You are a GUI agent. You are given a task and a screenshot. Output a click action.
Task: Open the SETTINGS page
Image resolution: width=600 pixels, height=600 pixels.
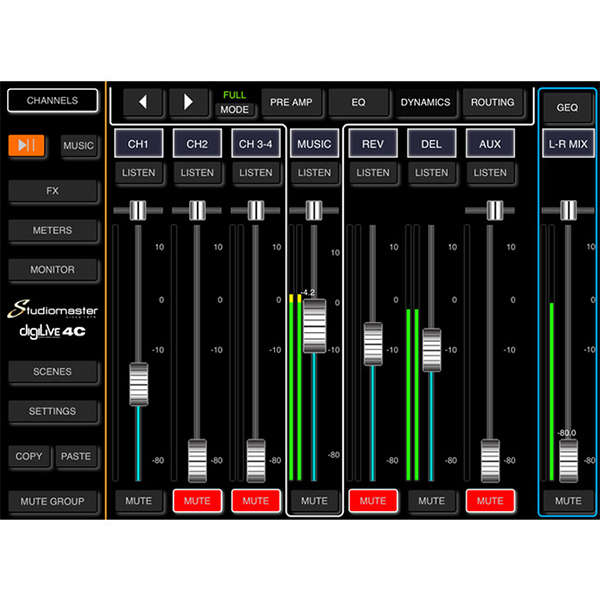pyautogui.click(x=52, y=411)
